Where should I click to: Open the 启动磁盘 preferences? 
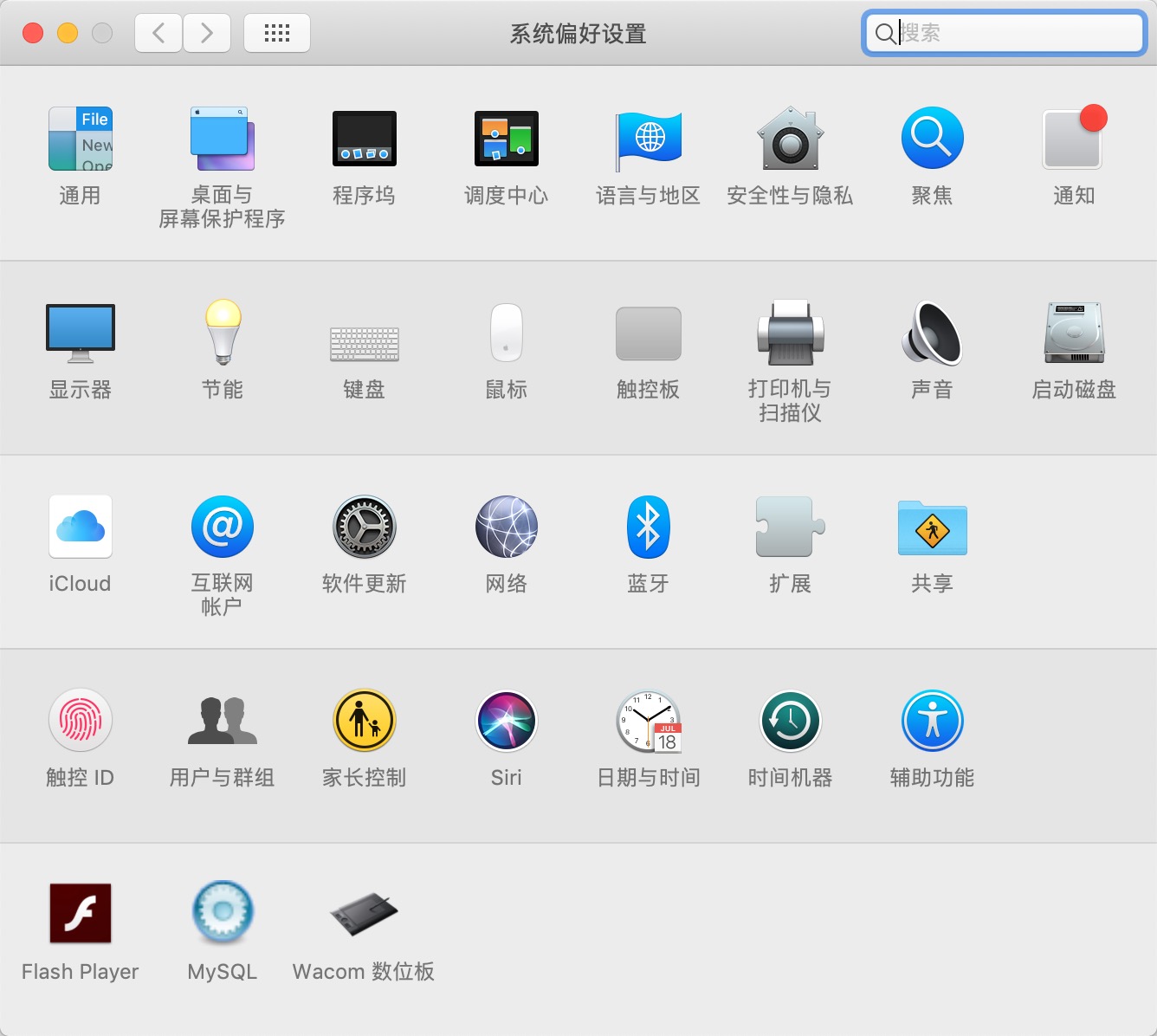point(1075,333)
